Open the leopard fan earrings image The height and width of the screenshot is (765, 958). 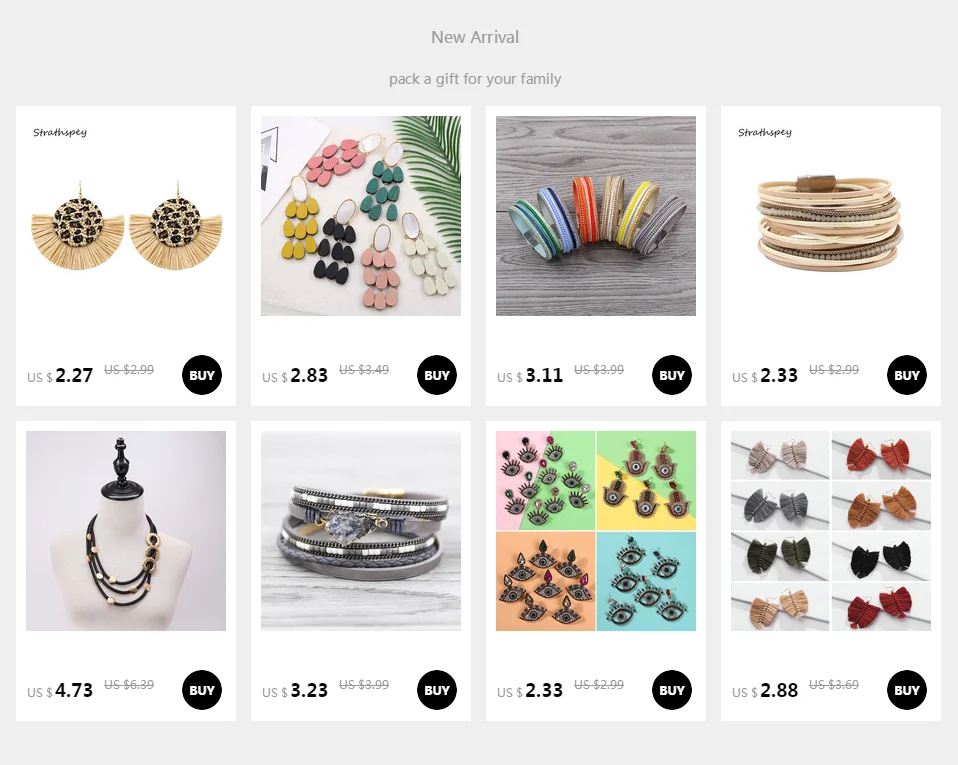tap(126, 216)
